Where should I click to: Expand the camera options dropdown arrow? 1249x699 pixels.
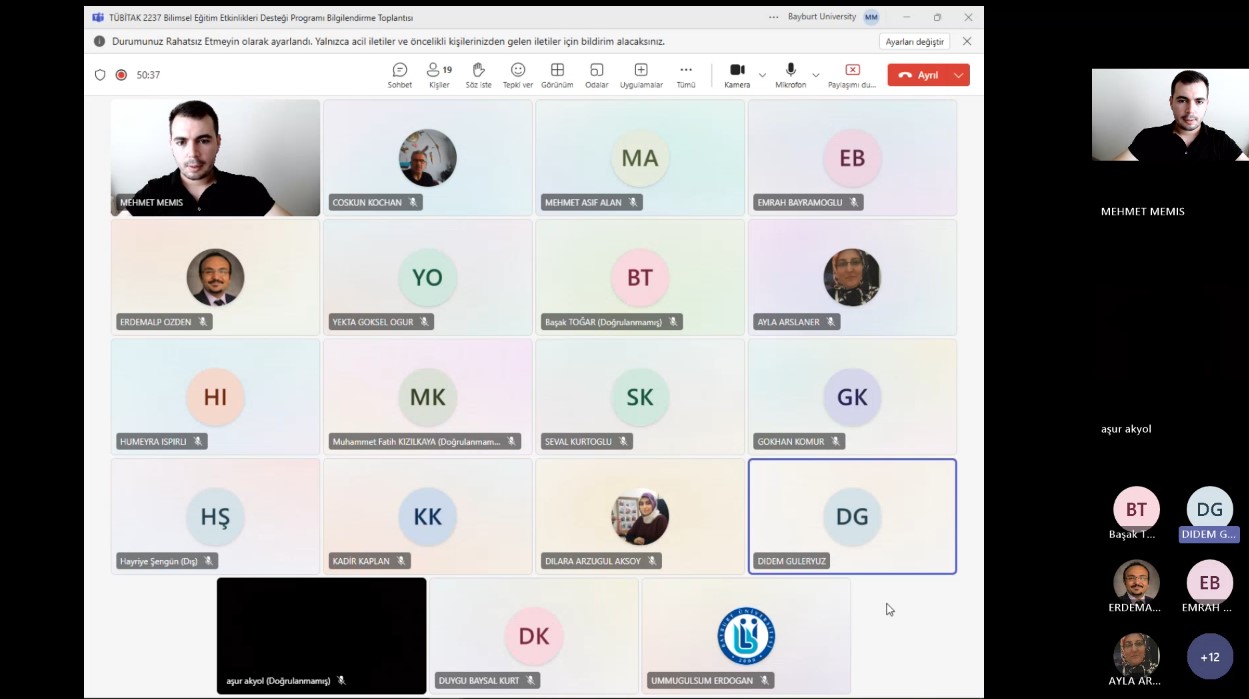tap(762, 75)
